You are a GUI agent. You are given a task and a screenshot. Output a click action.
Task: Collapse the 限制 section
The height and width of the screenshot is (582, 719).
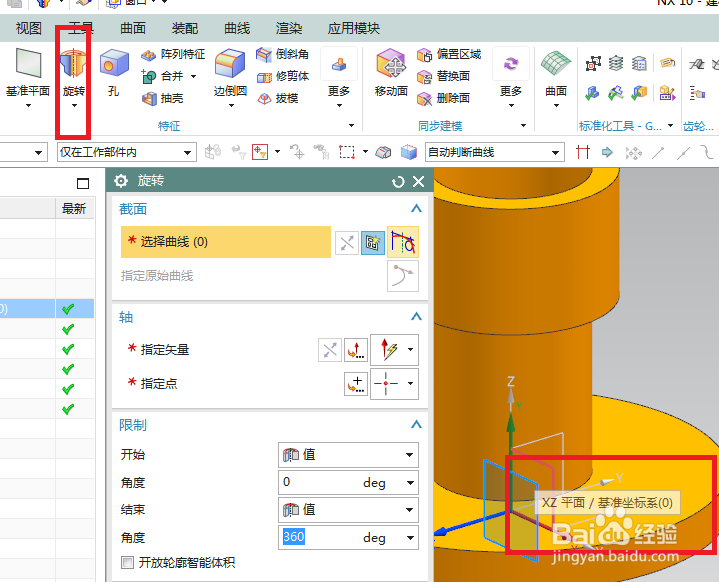point(416,424)
